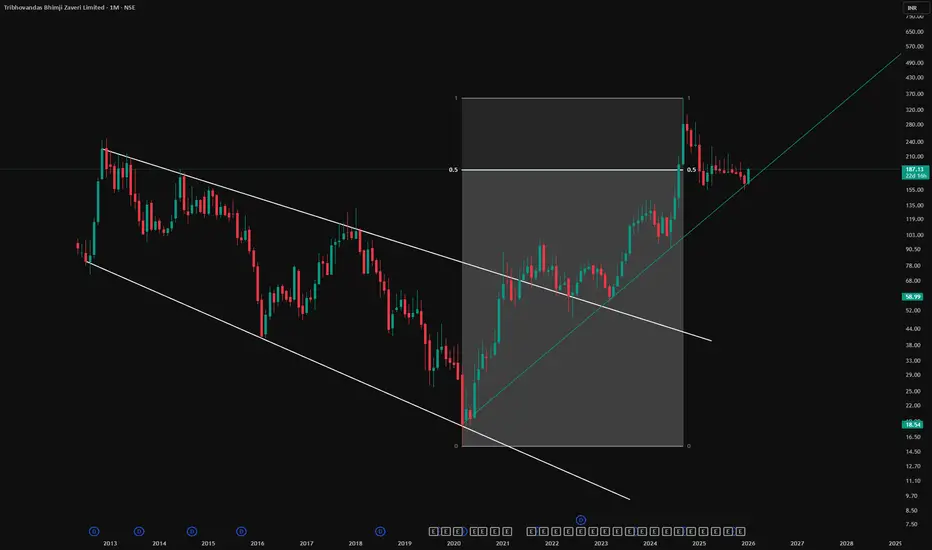The image size is (932, 550).
Task: Select the green 58.99 price axis label
Action: (x=912, y=296)
